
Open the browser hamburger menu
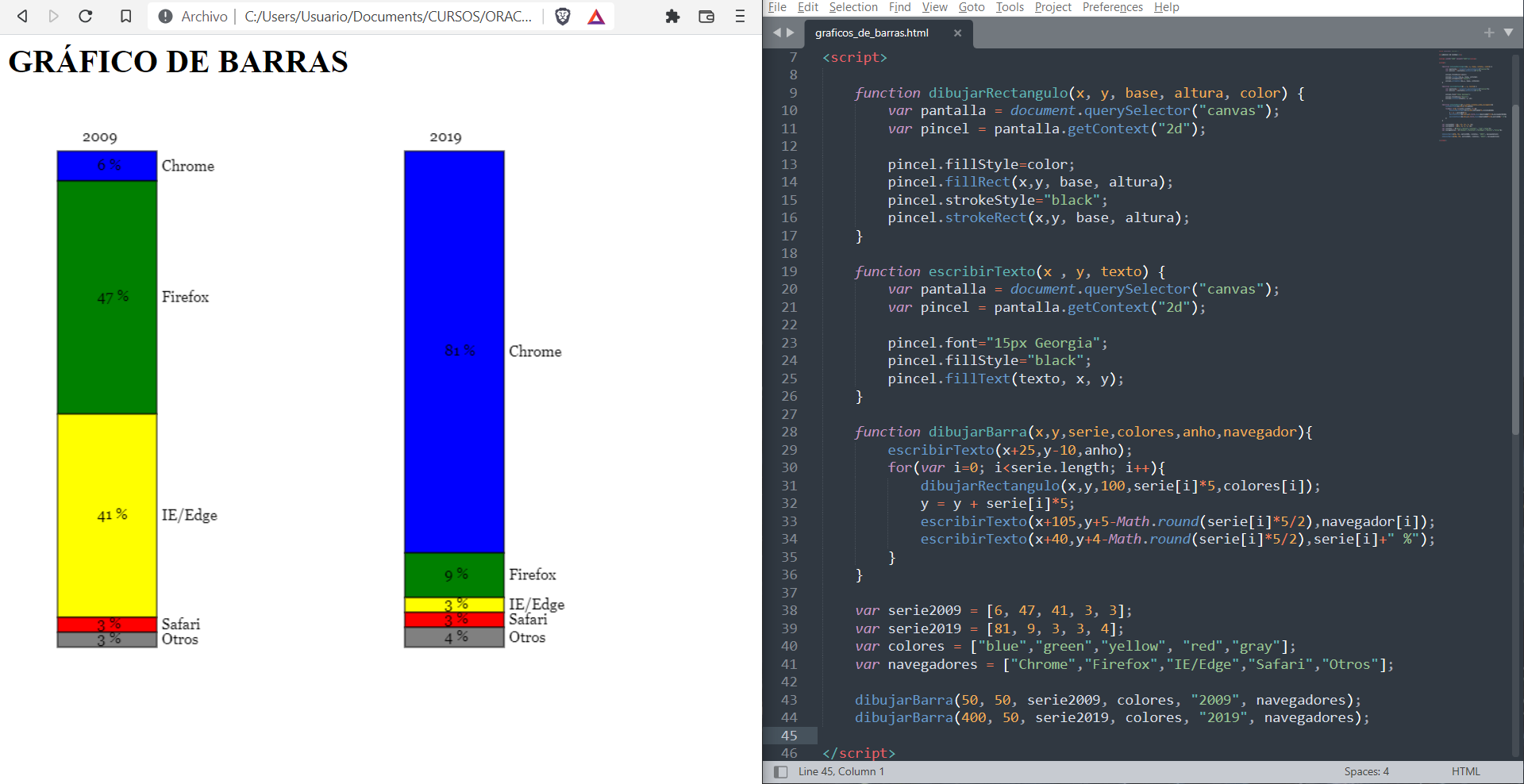(x=740, y=16)
